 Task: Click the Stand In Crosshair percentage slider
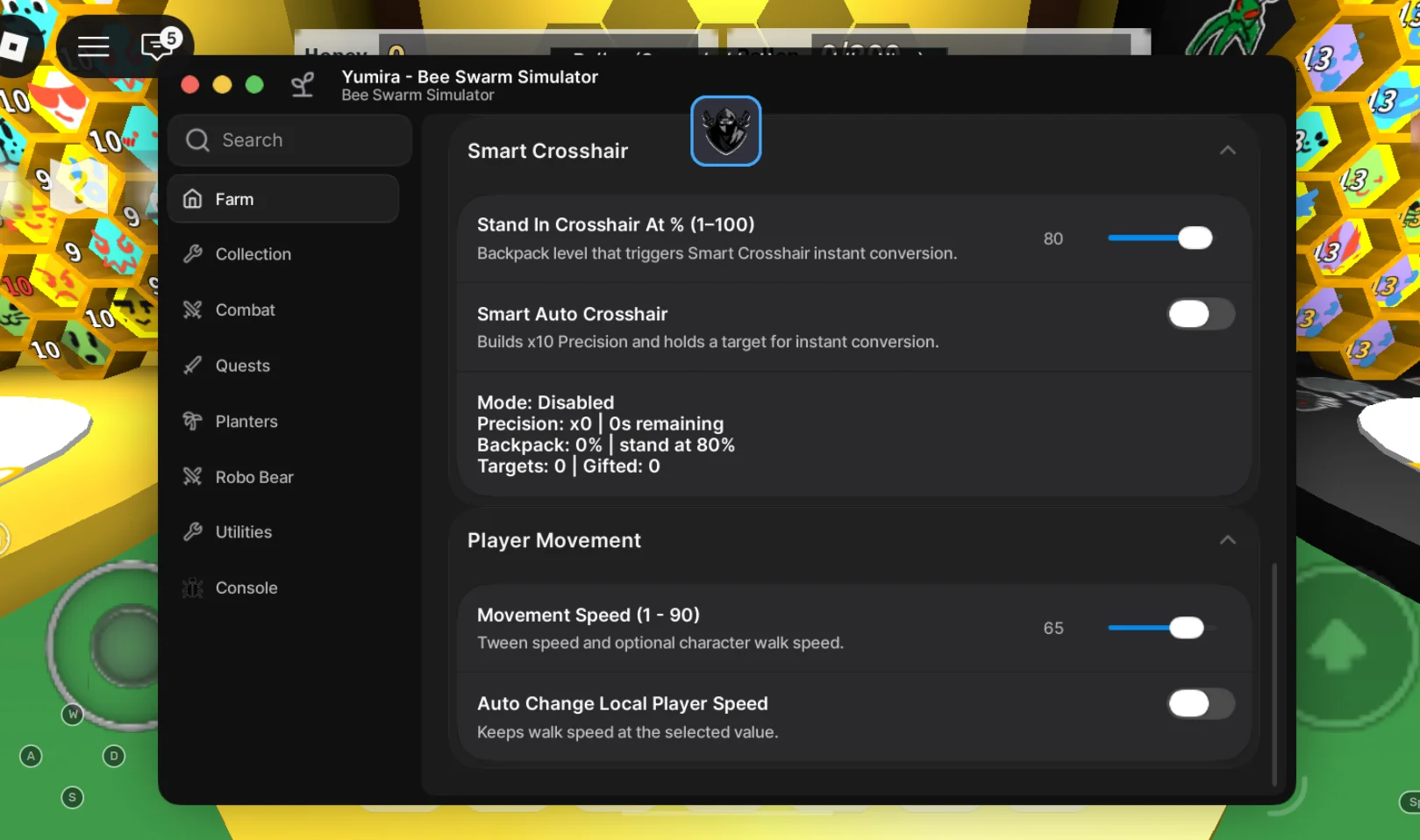tap(1160, 238)
